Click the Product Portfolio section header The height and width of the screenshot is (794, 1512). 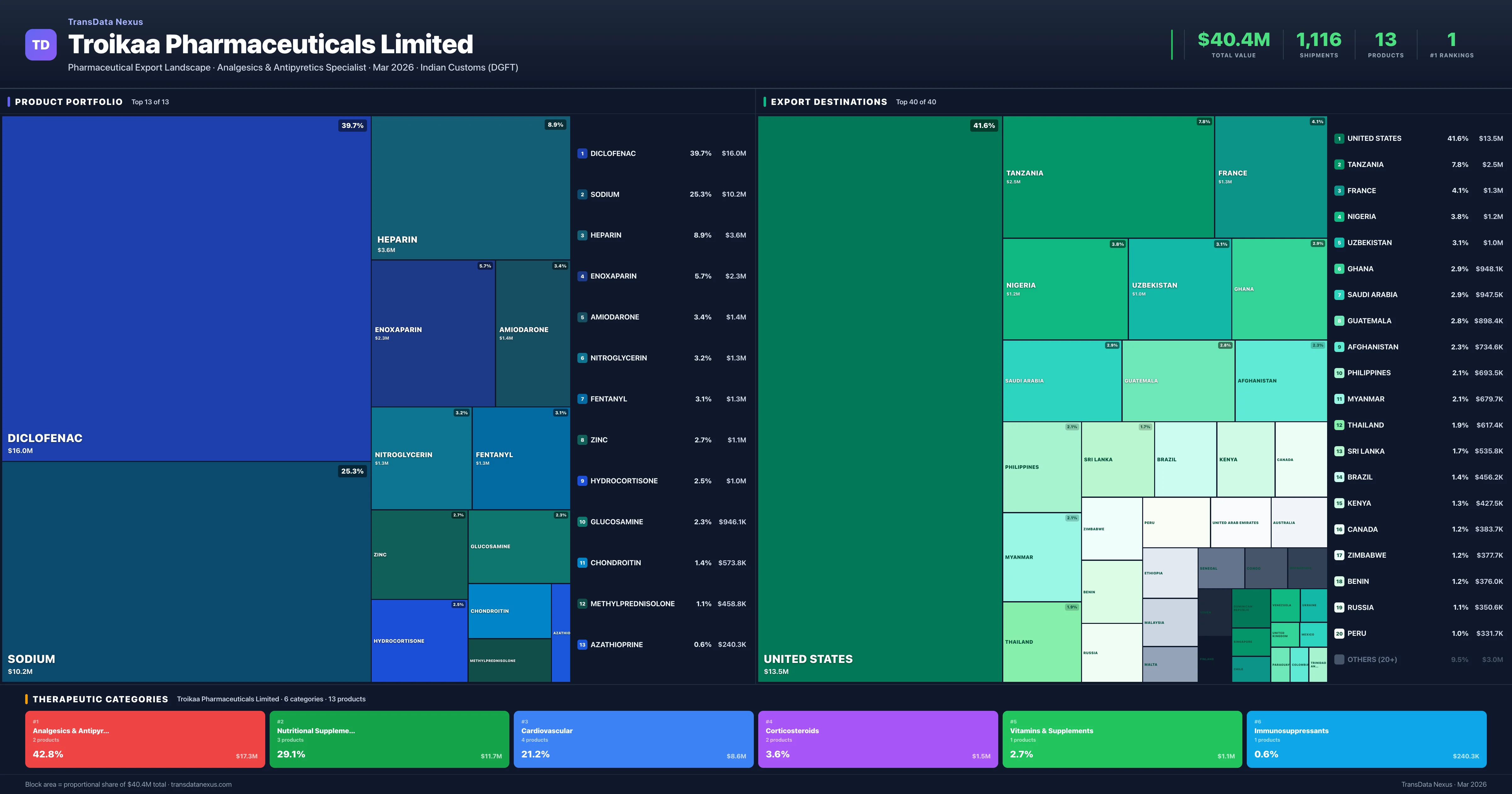[x=69, y=101]
